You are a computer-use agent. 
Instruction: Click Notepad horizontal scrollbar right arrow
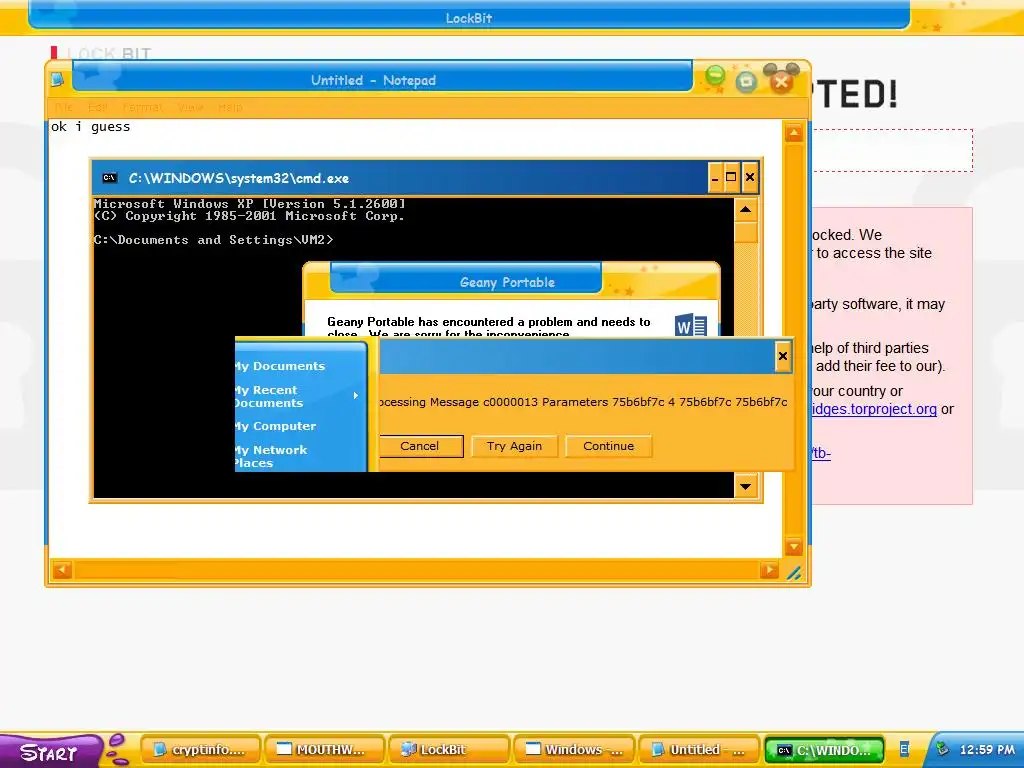(769, 570)
